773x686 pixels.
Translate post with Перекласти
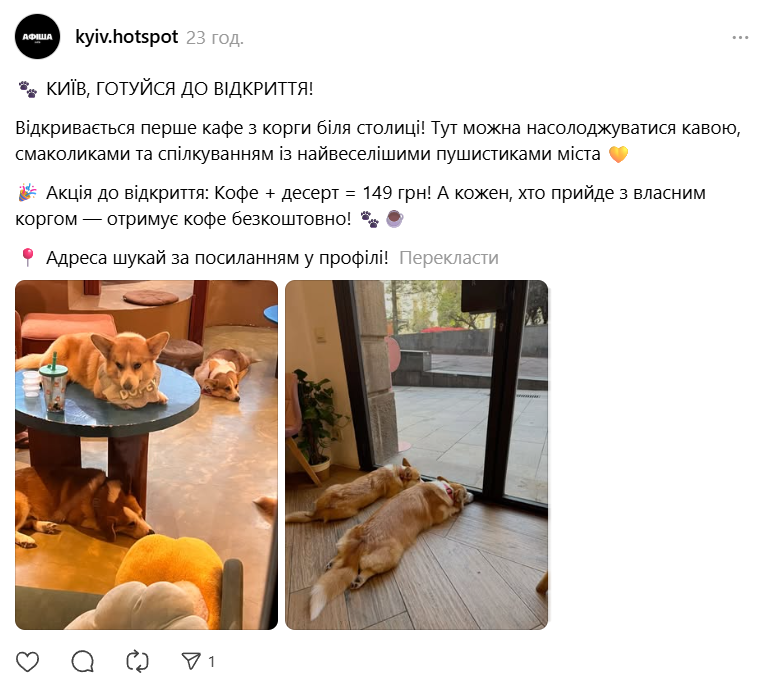tap(449, 258)
